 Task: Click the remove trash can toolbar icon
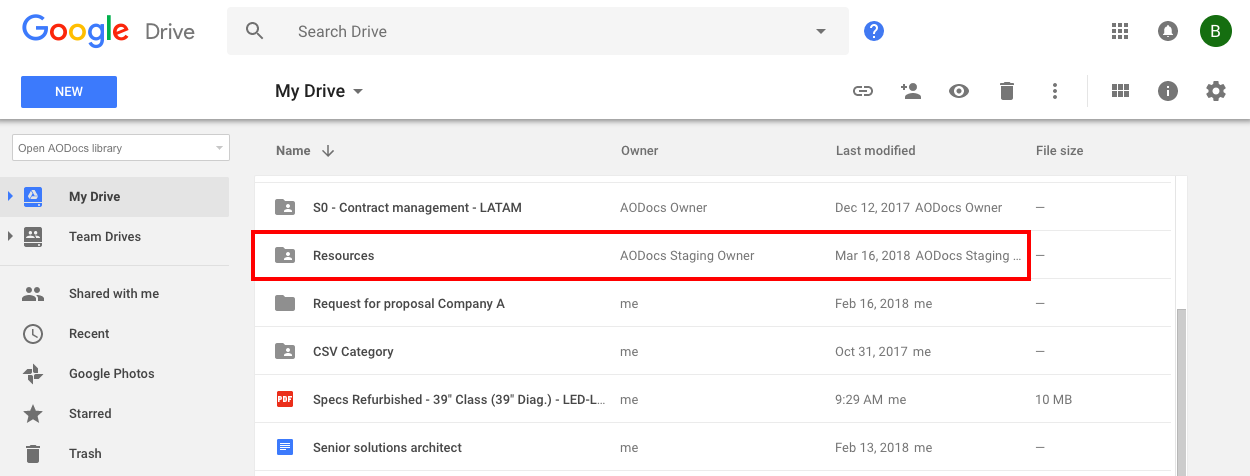[1007, 91]
